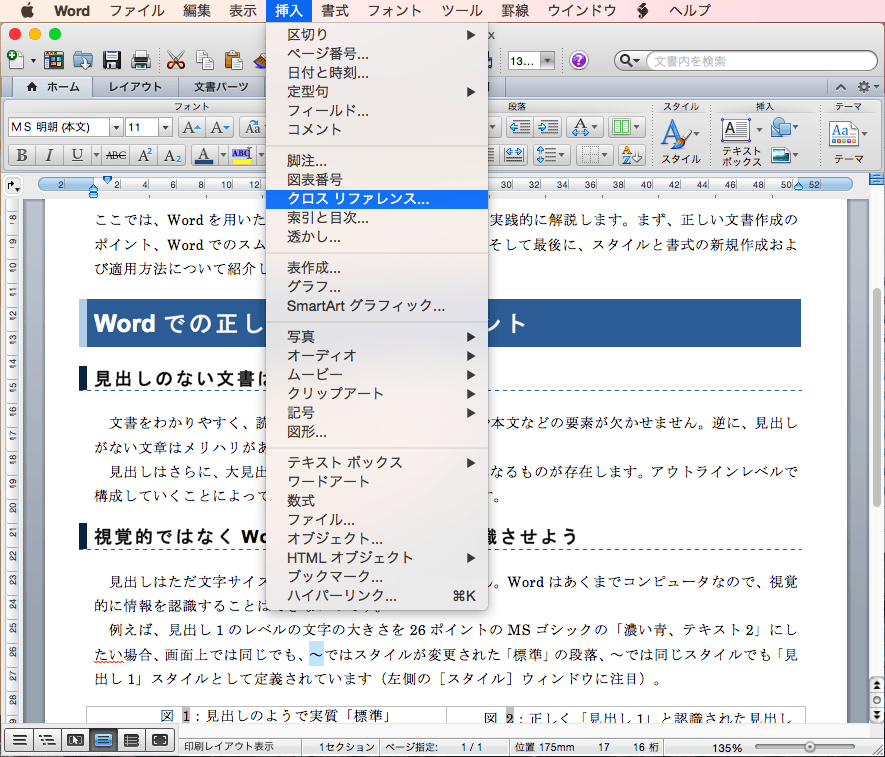Apply superscript formatting A²
Screen dimensions: 885x757
144,155
